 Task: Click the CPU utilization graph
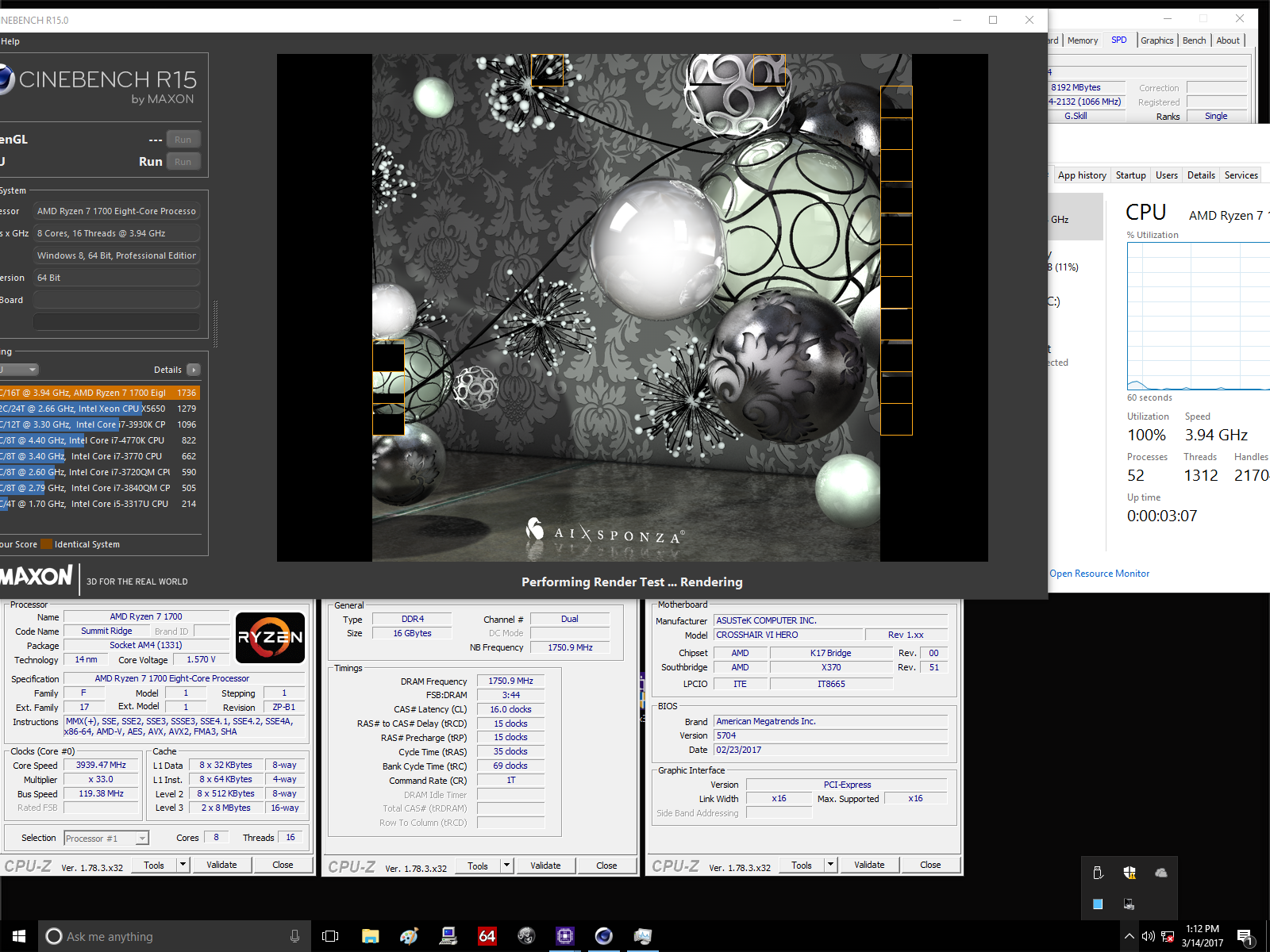click(x=1199, y=316)
